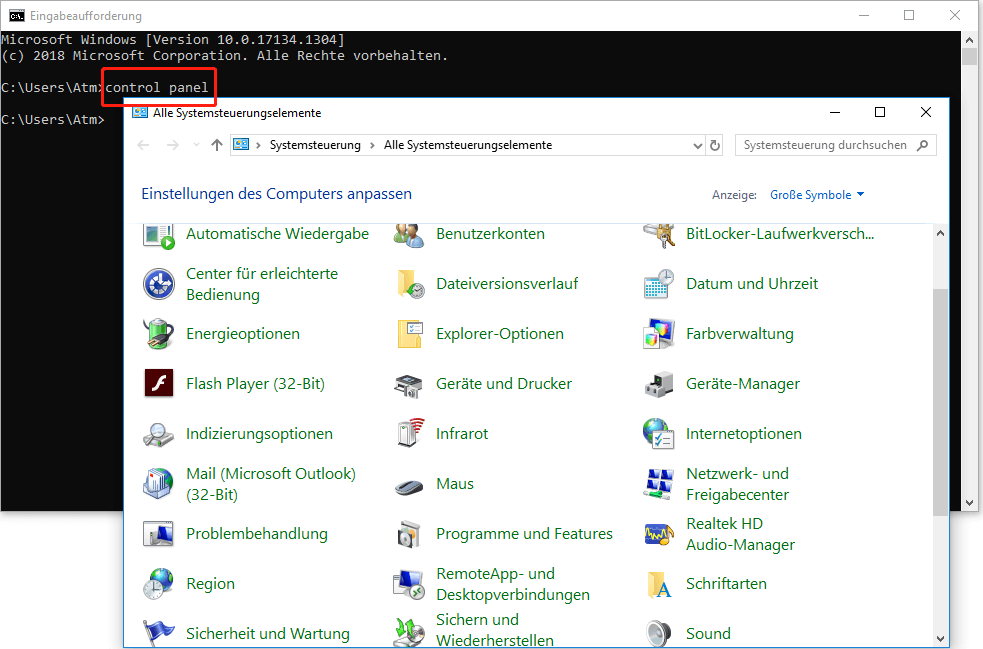The width and height of the screenshot is (983, 649).
Task: Click the Energieoptionen battery icon
Action: [159, 334]
